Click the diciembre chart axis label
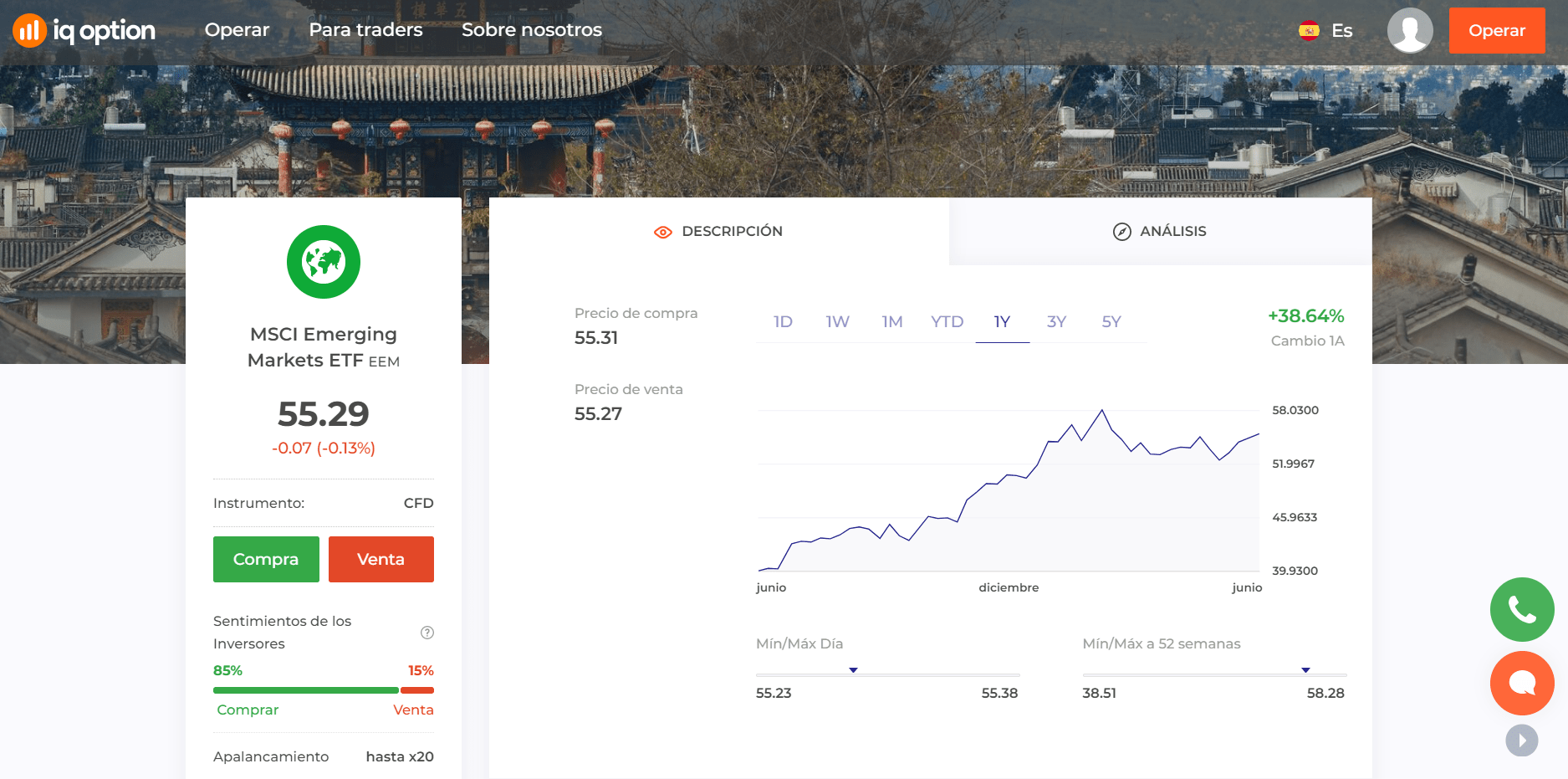Viewport: 1568px width, 779px height. click(x=1009, y=587)
